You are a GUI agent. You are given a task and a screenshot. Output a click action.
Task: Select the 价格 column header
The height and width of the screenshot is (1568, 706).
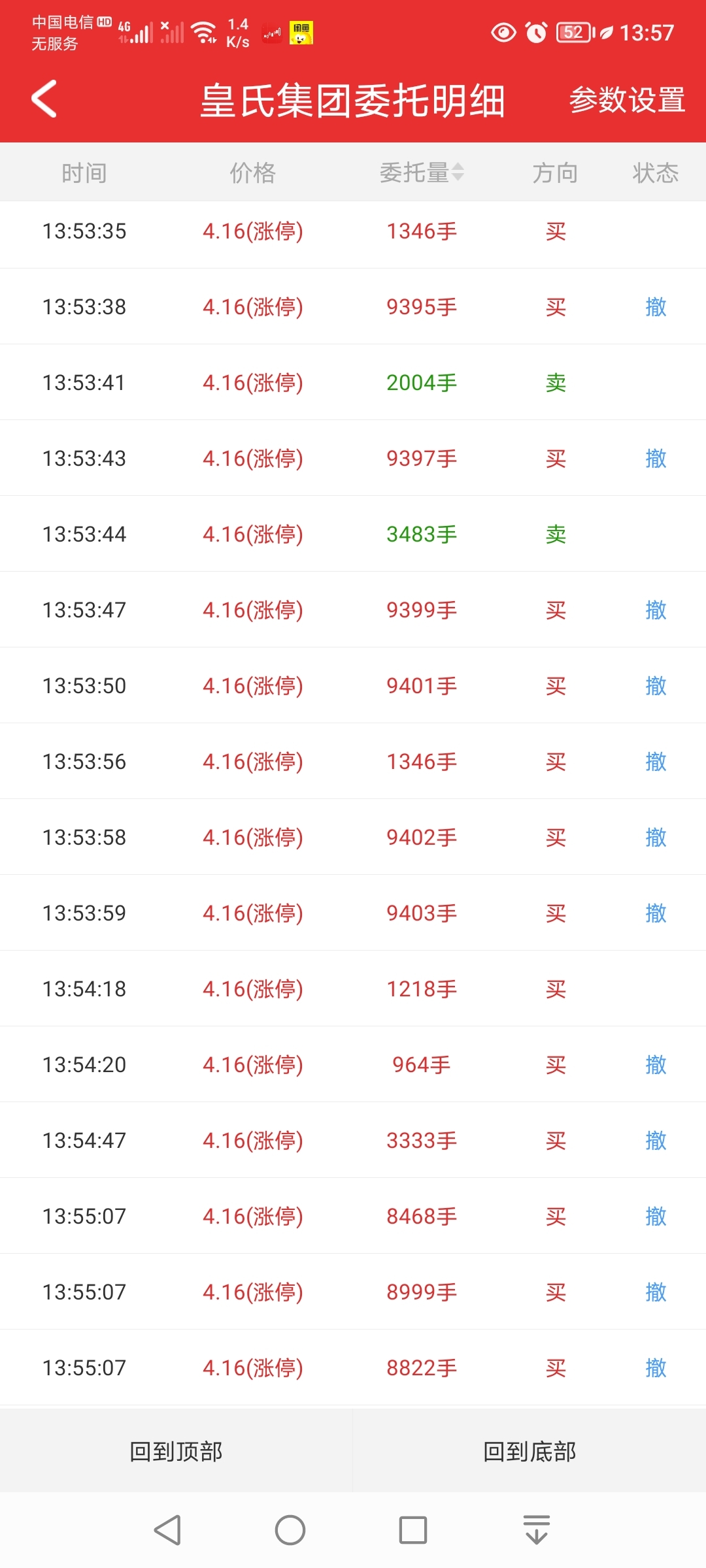click(253, 172)
